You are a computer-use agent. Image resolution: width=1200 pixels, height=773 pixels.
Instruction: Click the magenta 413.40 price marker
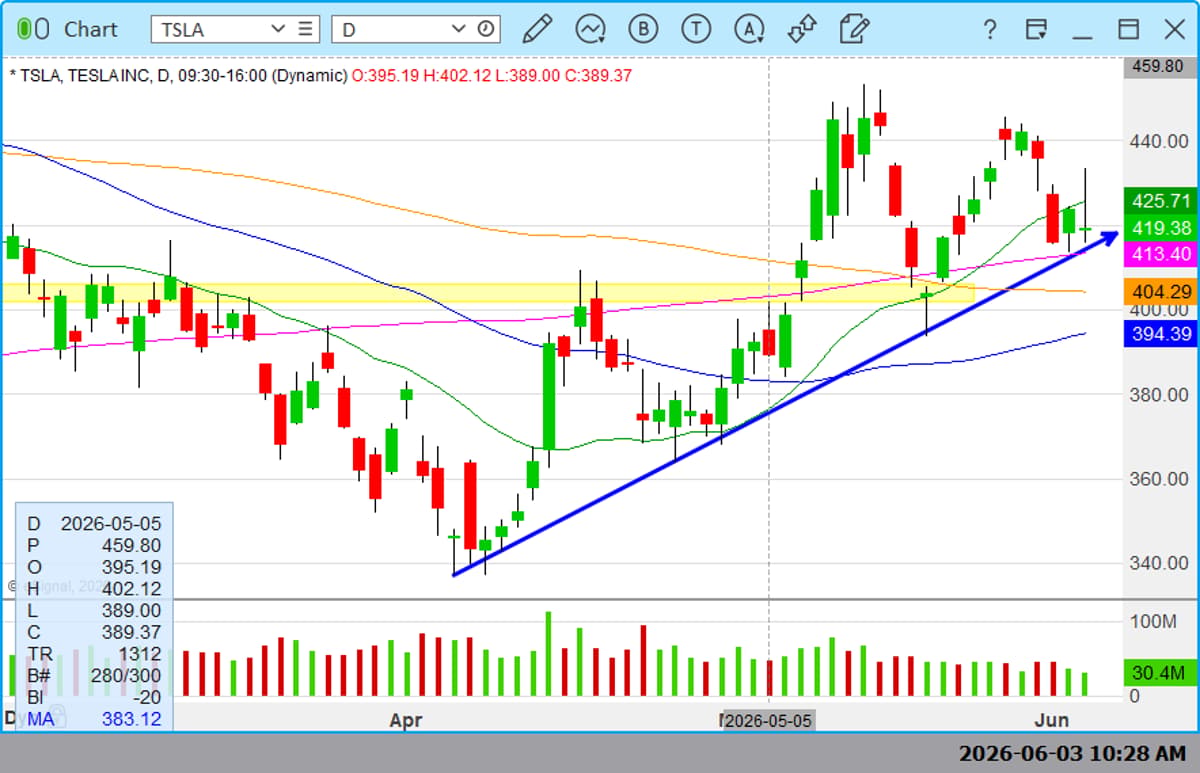coord(1160,254)
